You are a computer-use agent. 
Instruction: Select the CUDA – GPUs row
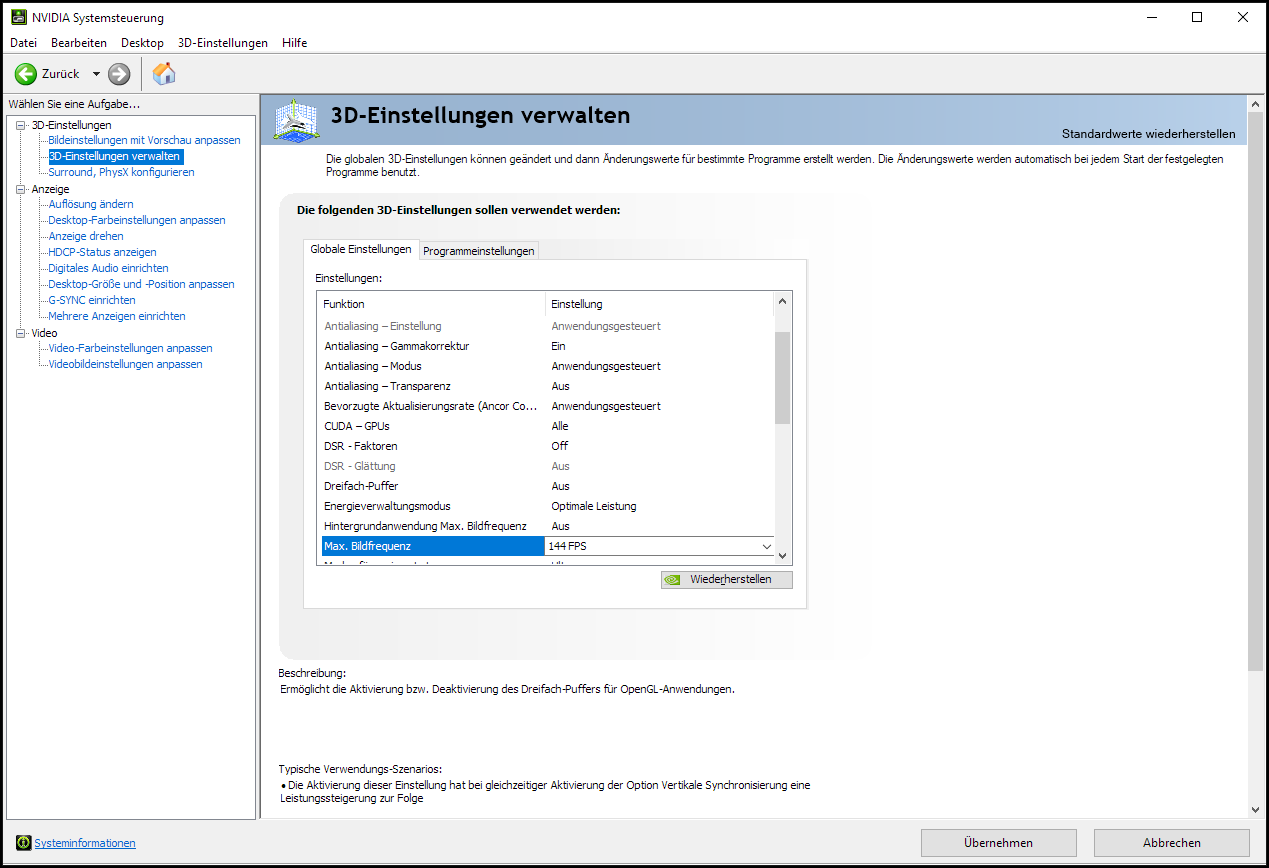(x=547, y=426)
